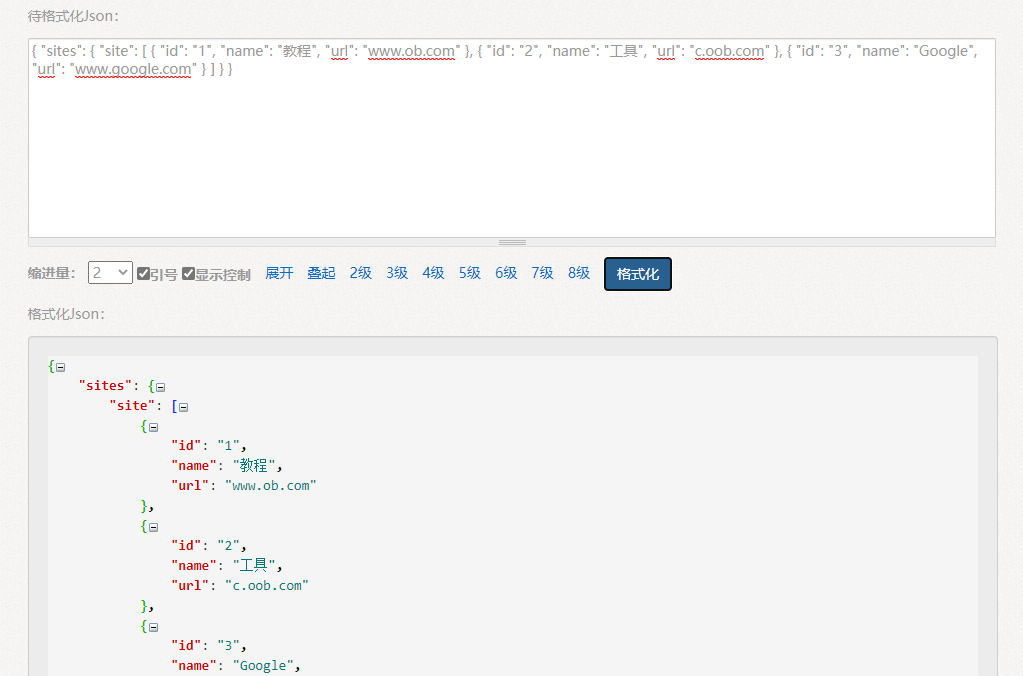
Task: Click the 格式化 format button
Action: point(637,272)
